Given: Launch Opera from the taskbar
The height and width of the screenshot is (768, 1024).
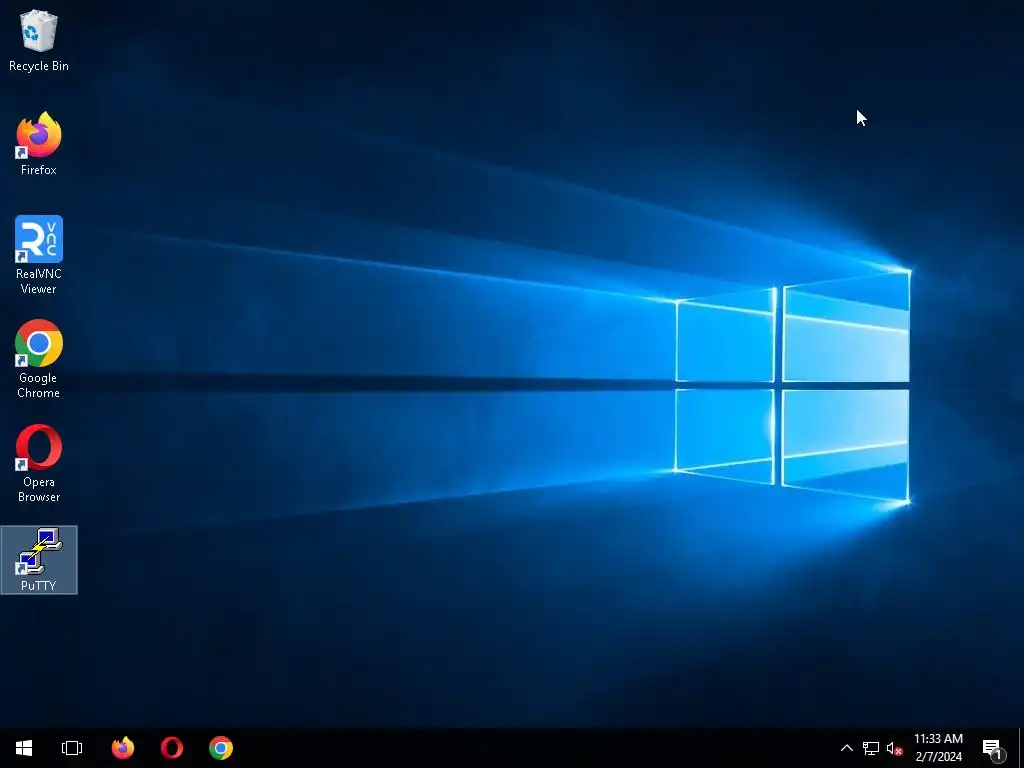Looking at the screenshot, I should tap(172, 748).
